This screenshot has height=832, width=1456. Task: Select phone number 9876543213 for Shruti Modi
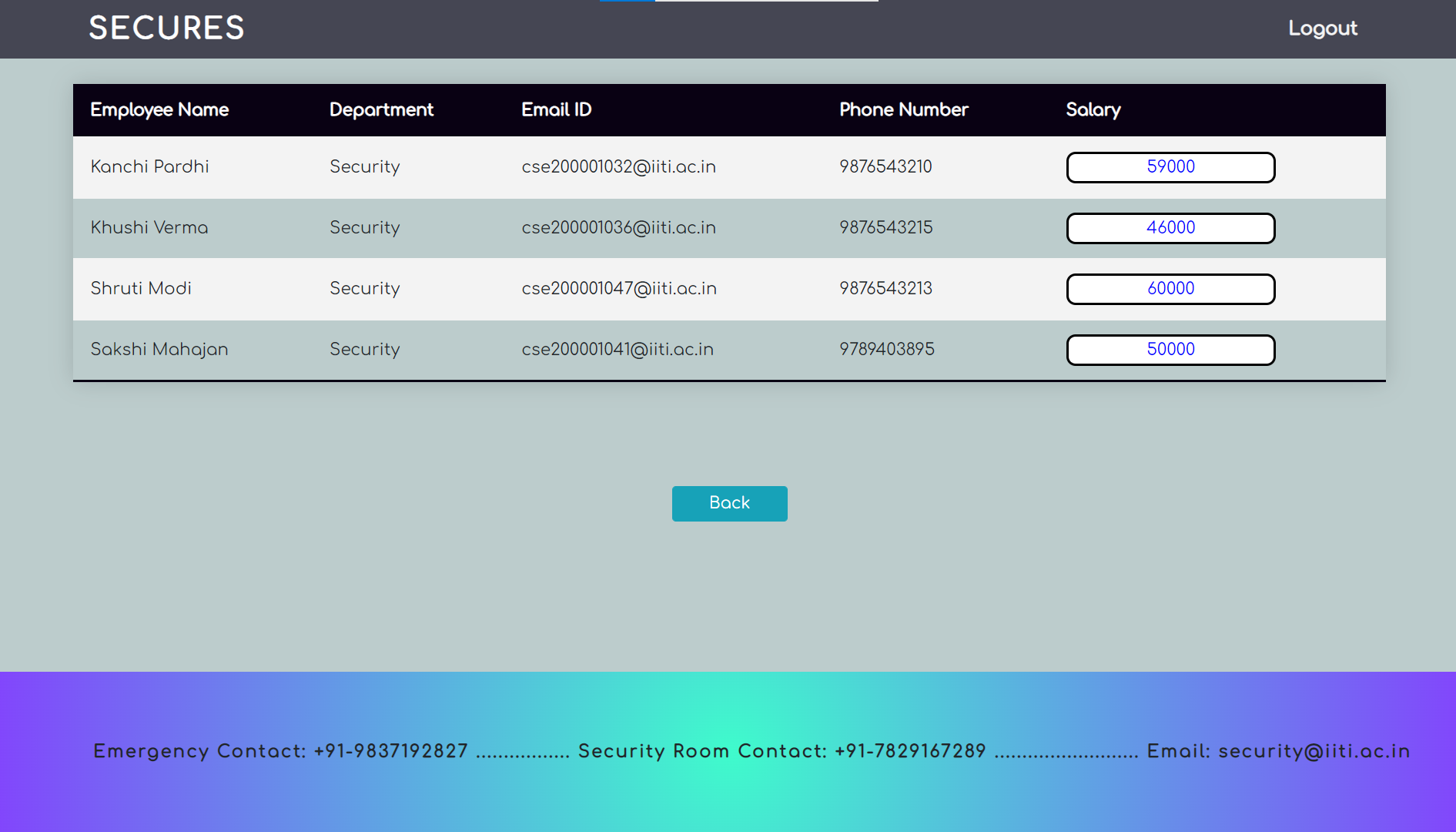point(885,289)
